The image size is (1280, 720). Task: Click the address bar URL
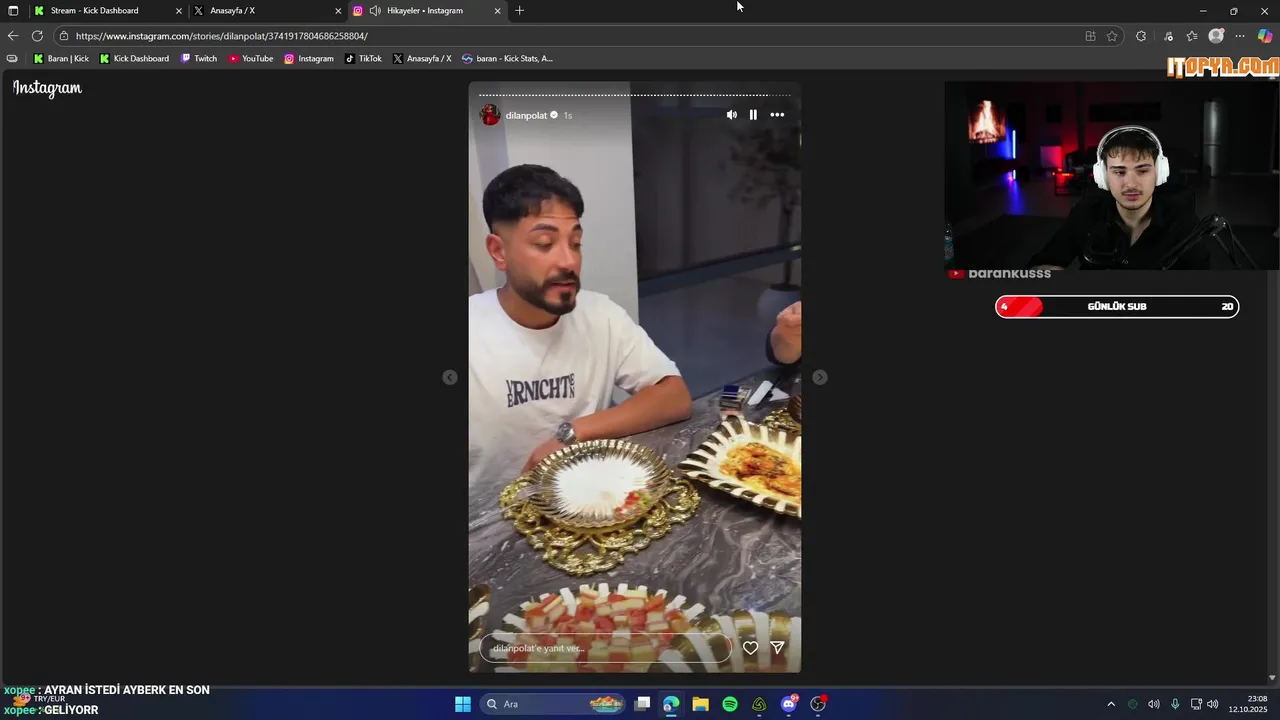pos(222,36)
